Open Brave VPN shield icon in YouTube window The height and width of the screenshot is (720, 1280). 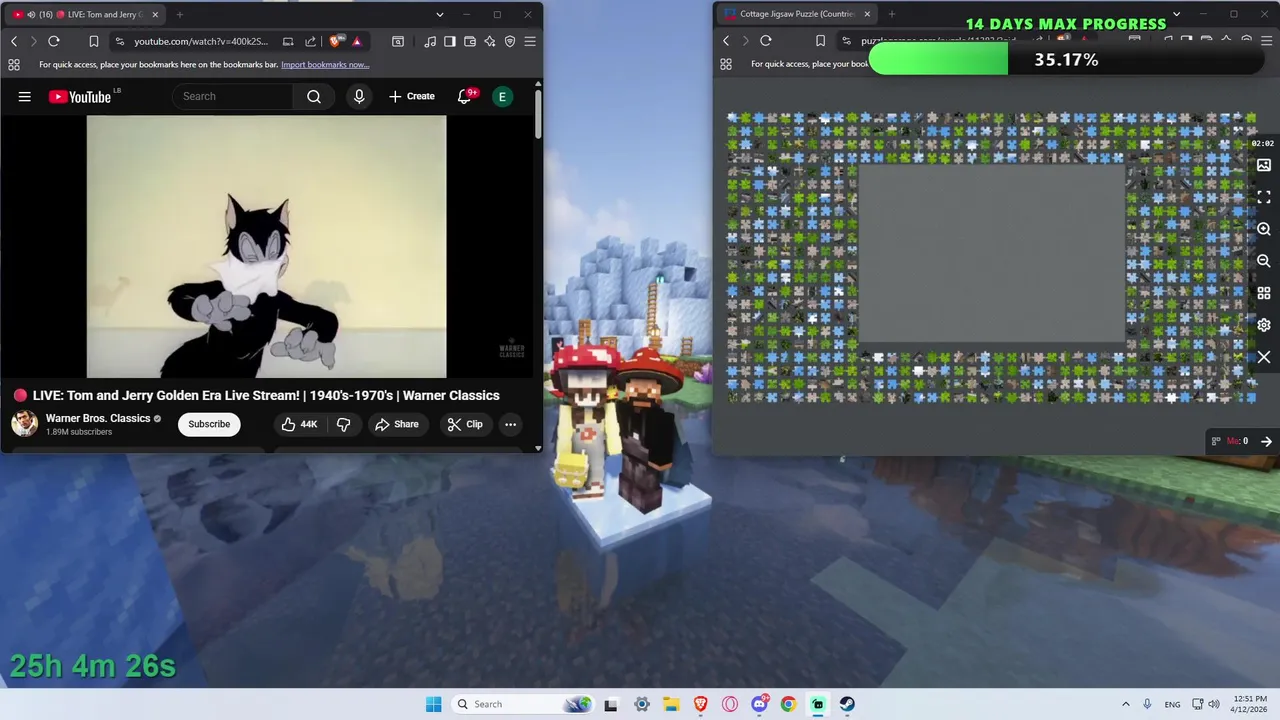(510, 41)
